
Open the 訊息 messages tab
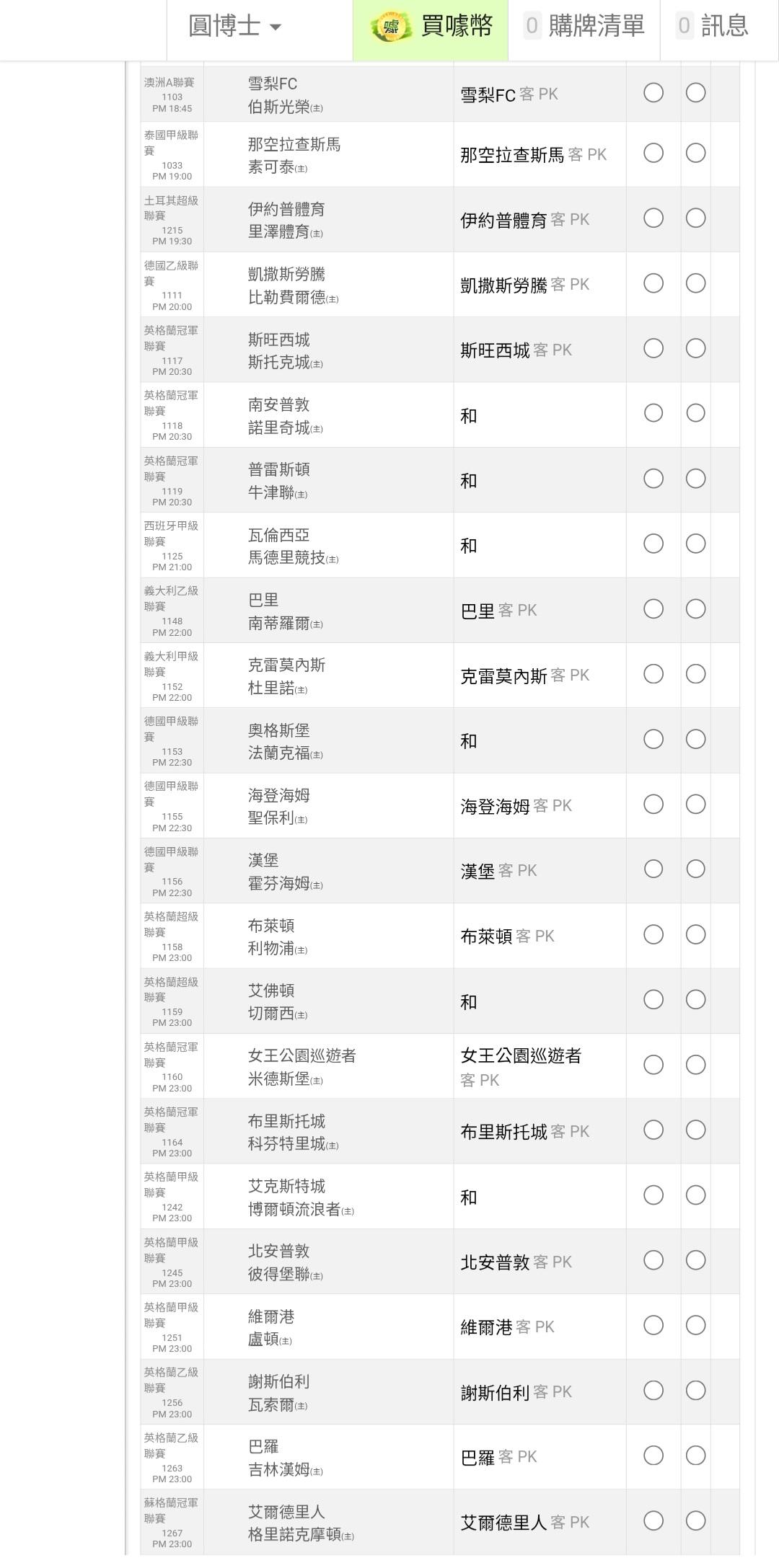(x=713, y=27)
